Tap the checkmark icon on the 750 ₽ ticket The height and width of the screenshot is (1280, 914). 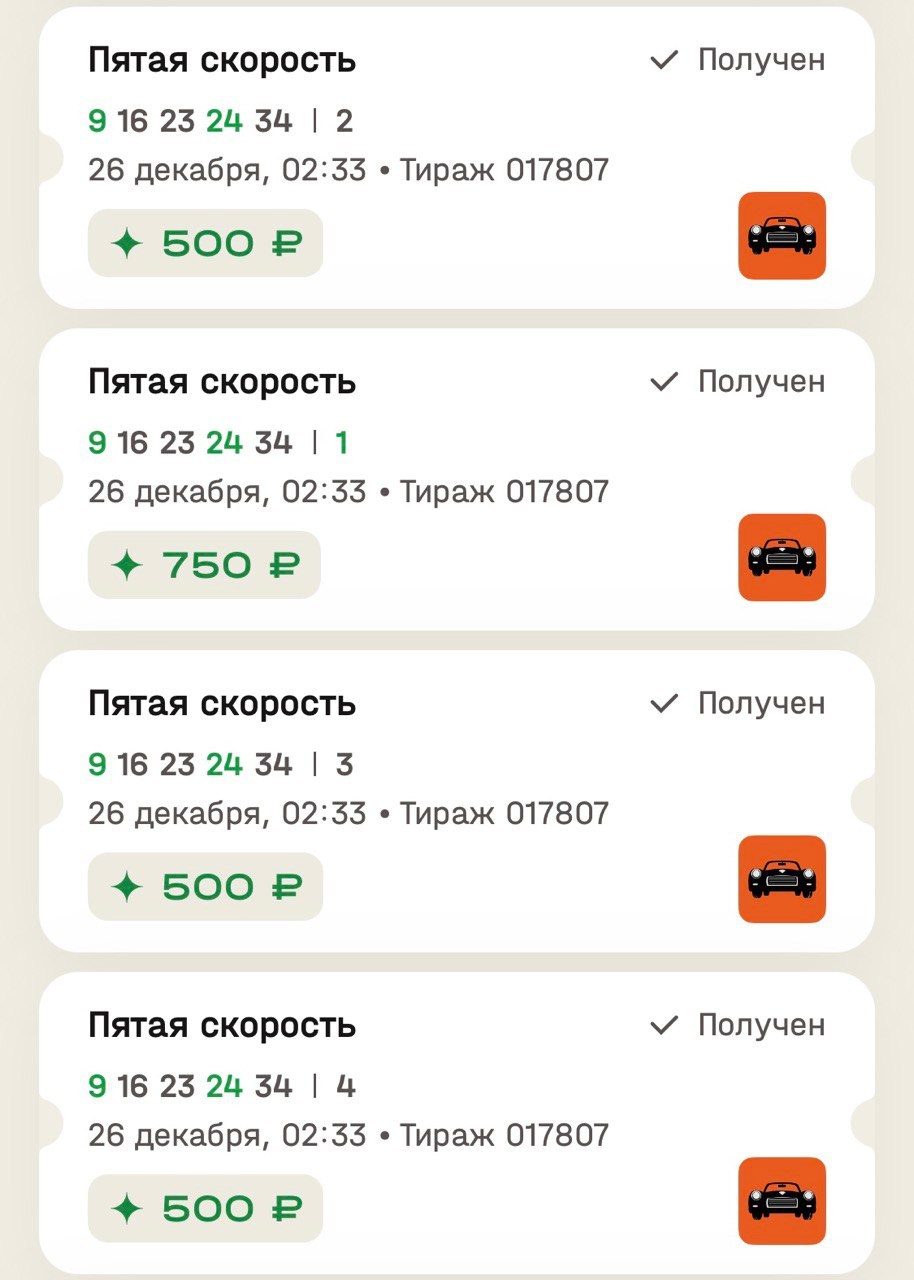(x=664, y=382)
